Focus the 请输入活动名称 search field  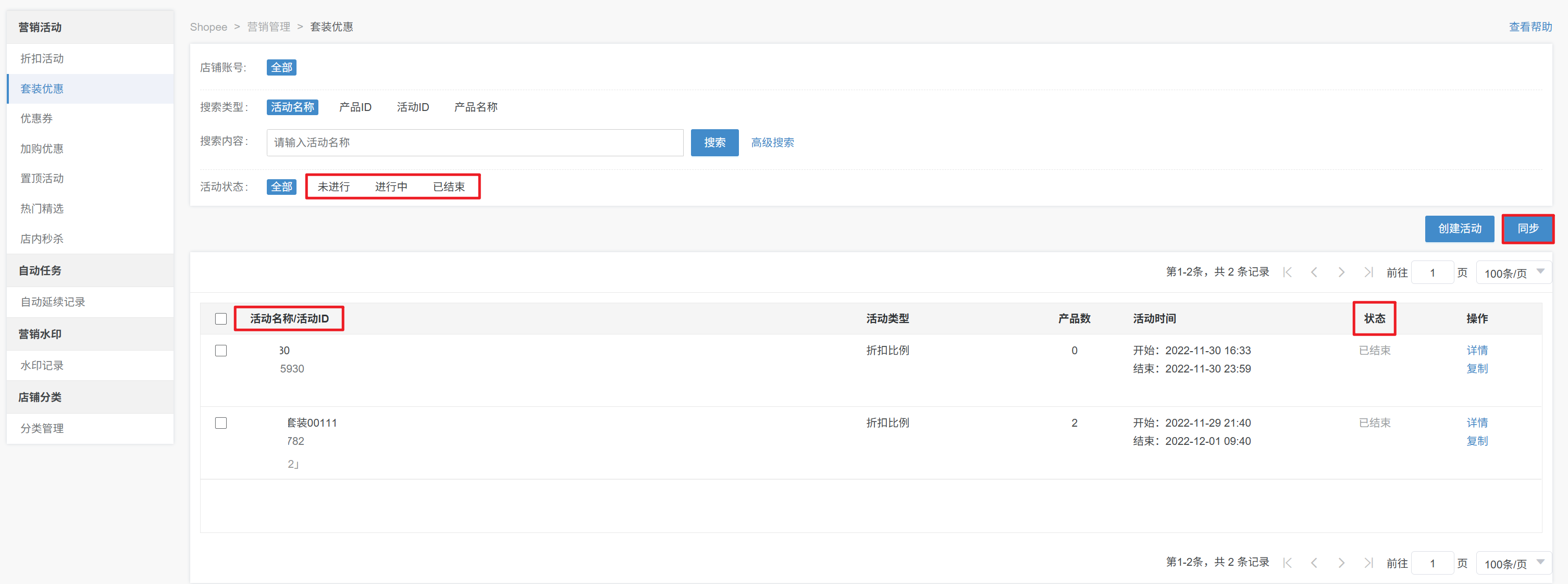click(475, 142)
